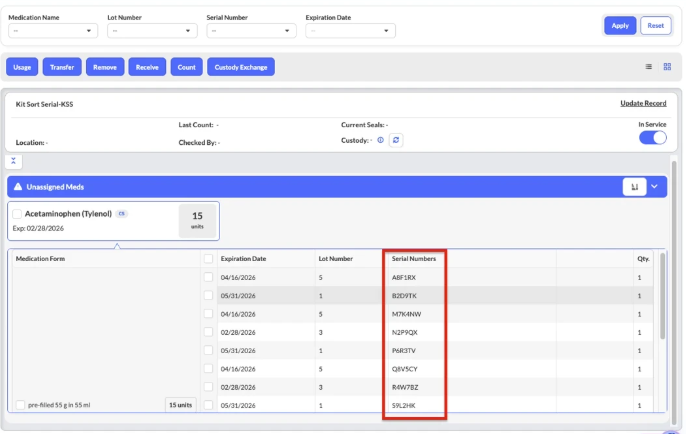This screenshot has width=686, height=434.
Task: Click the Expiration Date filter field
Action: pos(350,30)
